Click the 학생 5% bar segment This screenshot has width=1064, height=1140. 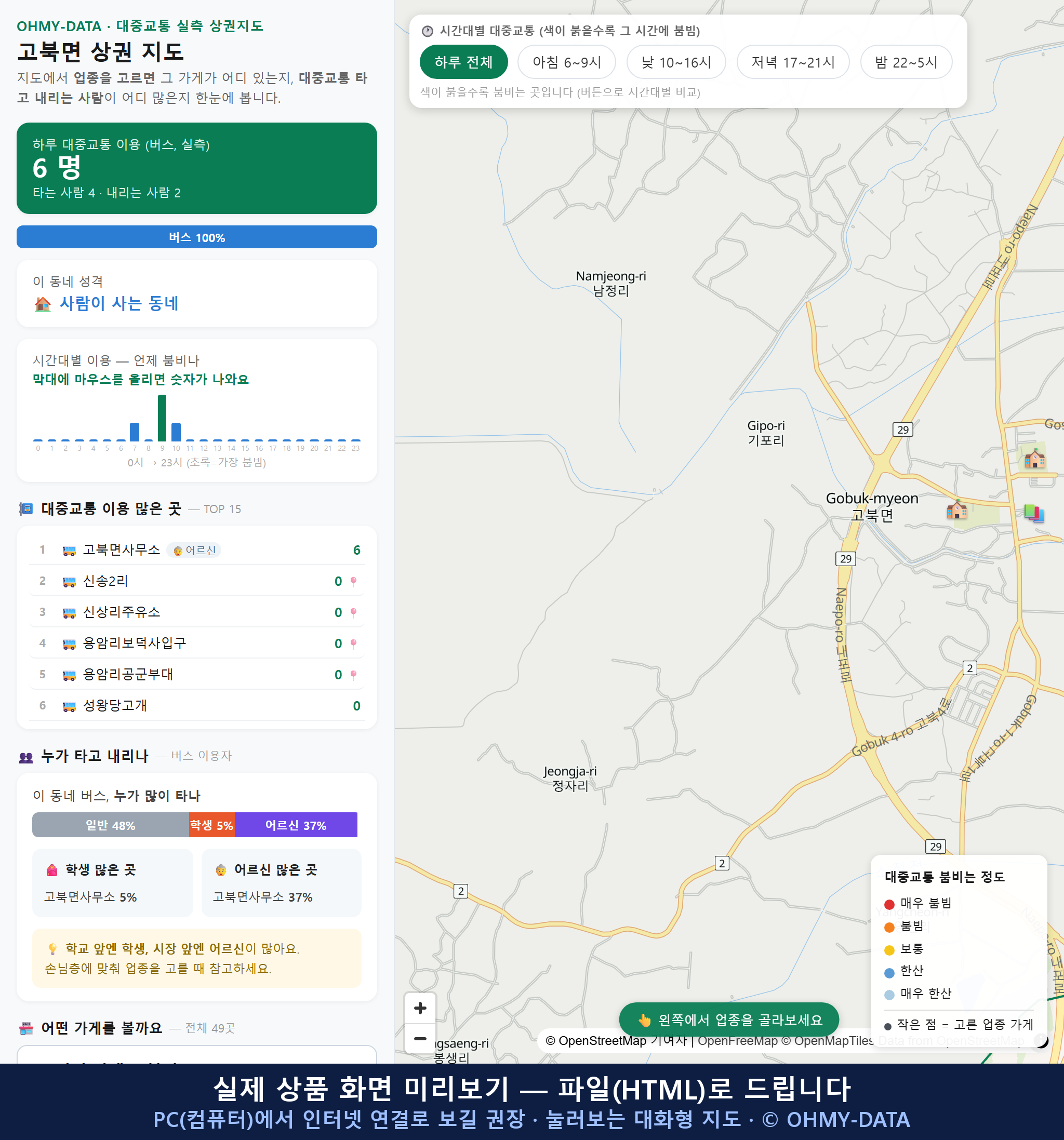click(211, 825)
